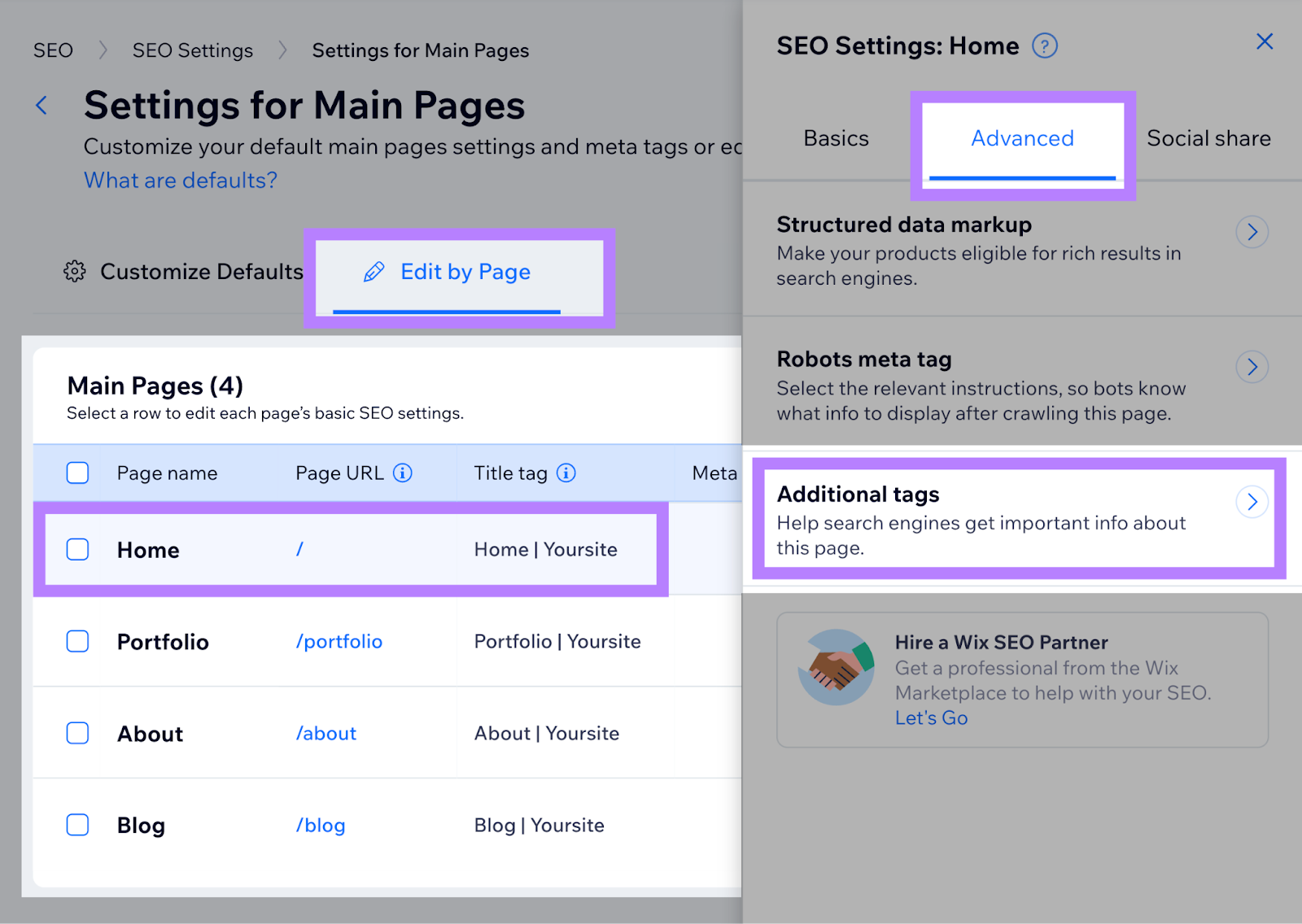Close the SEO Settings: Home panel

[x=1264, y=41]
